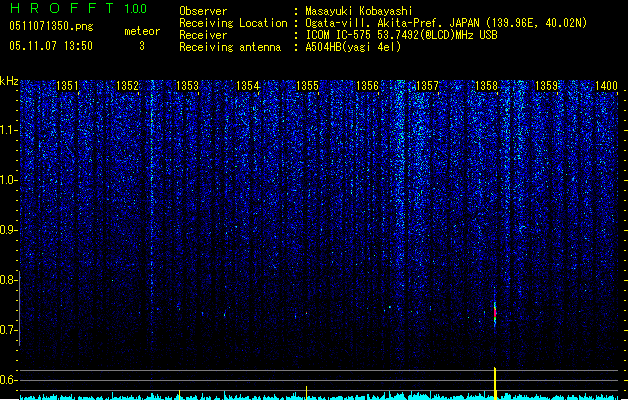The width and height of the screenshot is (629, 400).
Task: Click the 0.9 kHz axis label
Action: click(8, 230)
